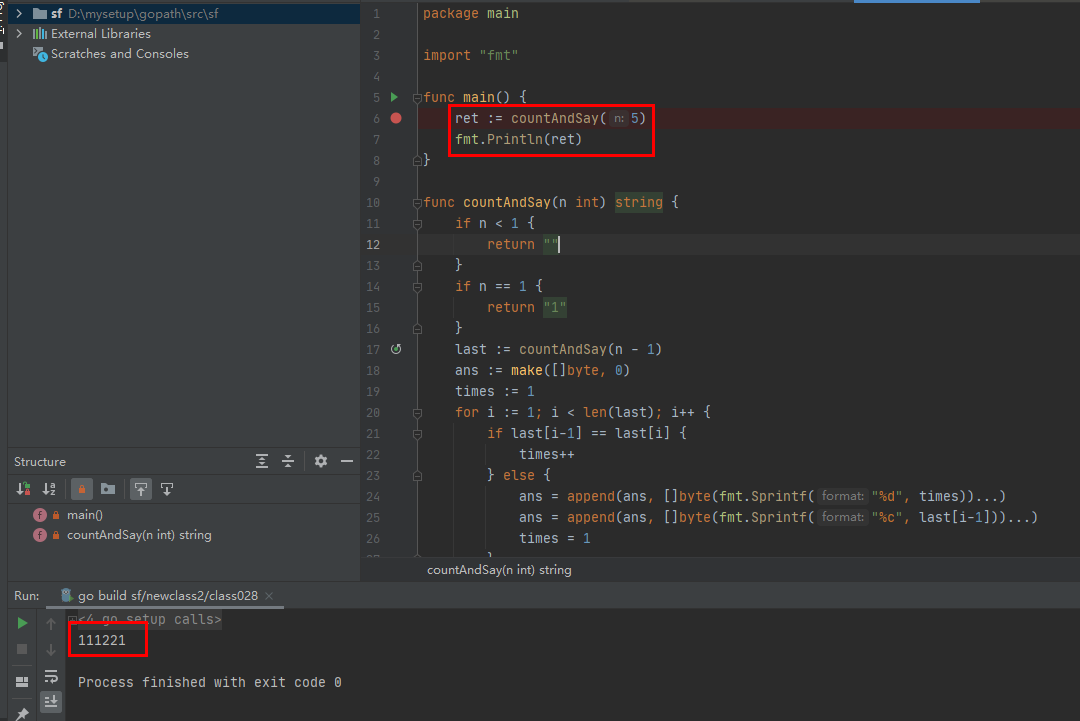This screenshot has height=721, width=1080.
Task: Fold the else block on line 23
Action: [x=417, y=476]
